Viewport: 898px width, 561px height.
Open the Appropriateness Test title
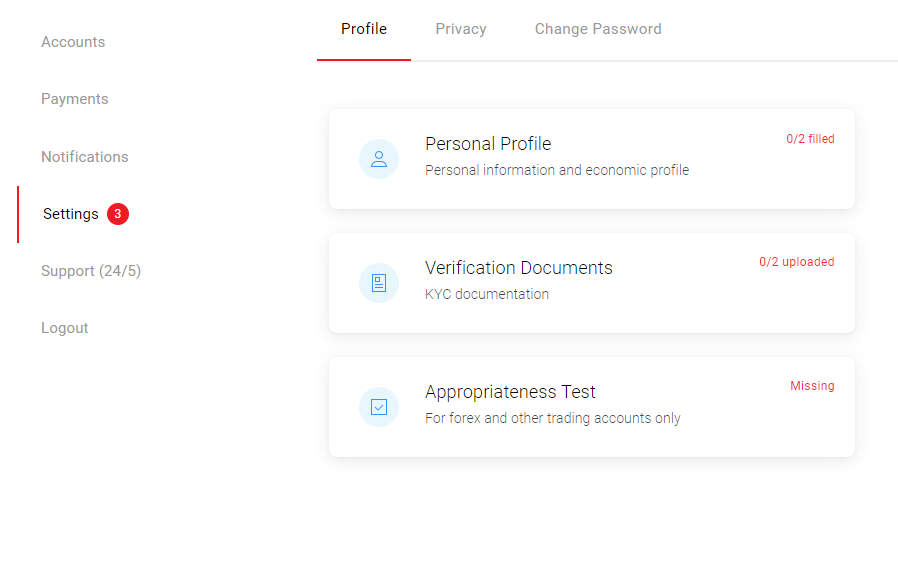click(510, 392)
